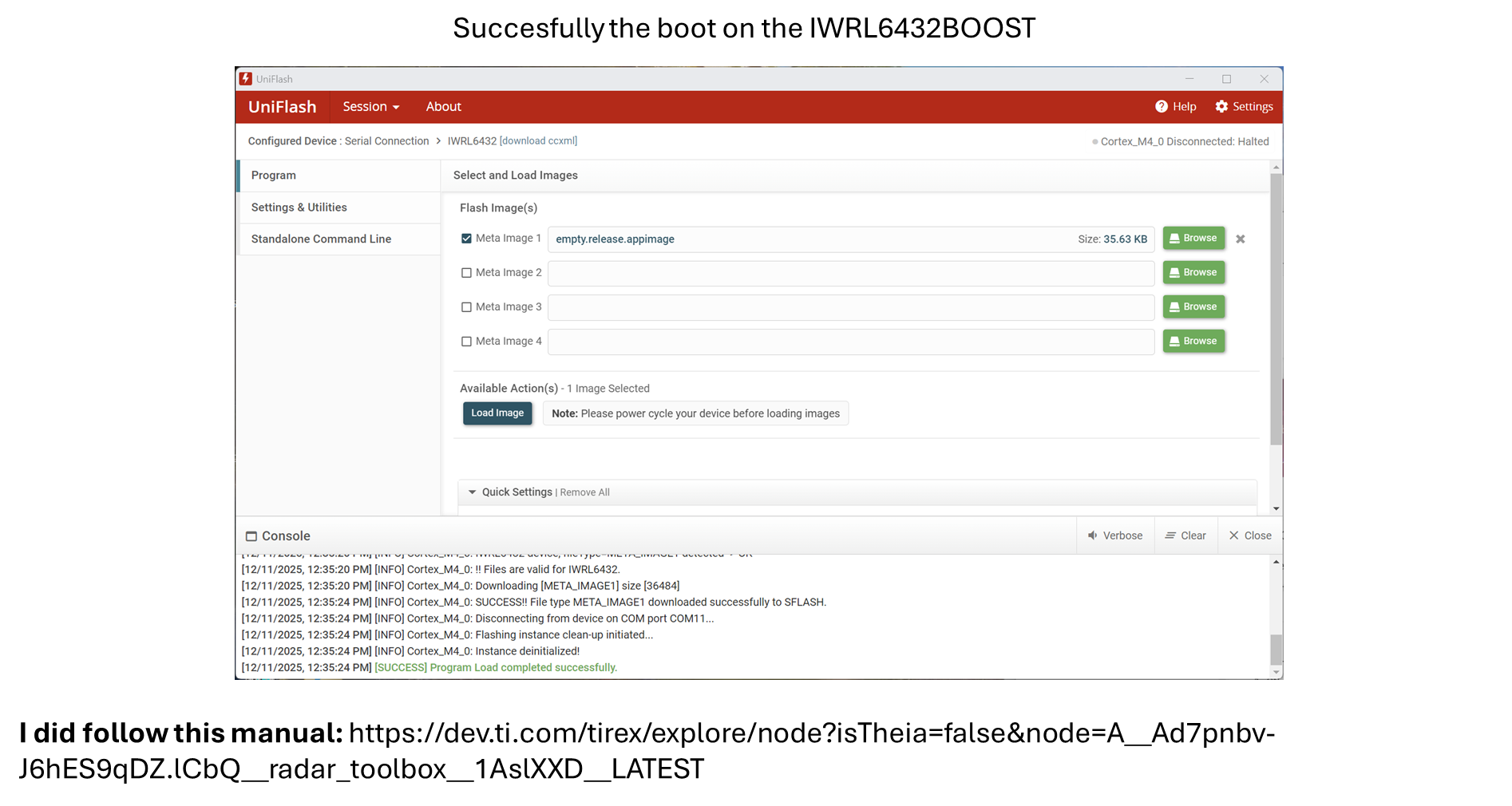Click the main panel scroll down arrow
Viewport: 1512px width, 806px height.
(x=1276, y=508)
